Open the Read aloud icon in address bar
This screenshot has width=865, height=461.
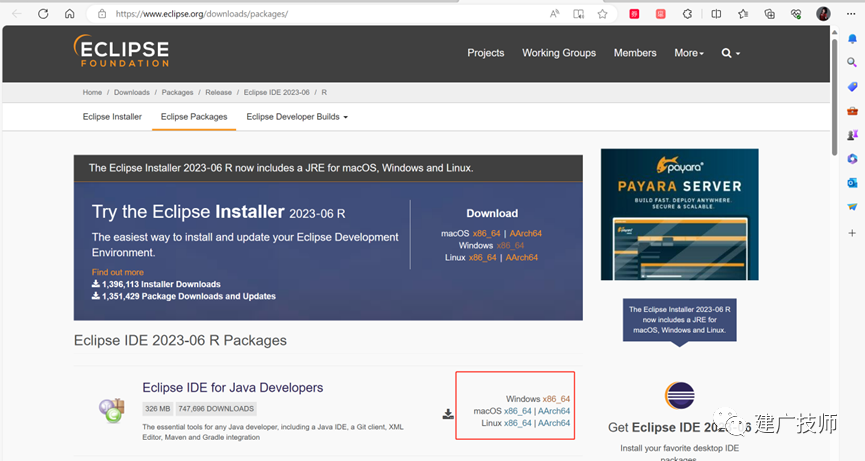pos(554,14)
